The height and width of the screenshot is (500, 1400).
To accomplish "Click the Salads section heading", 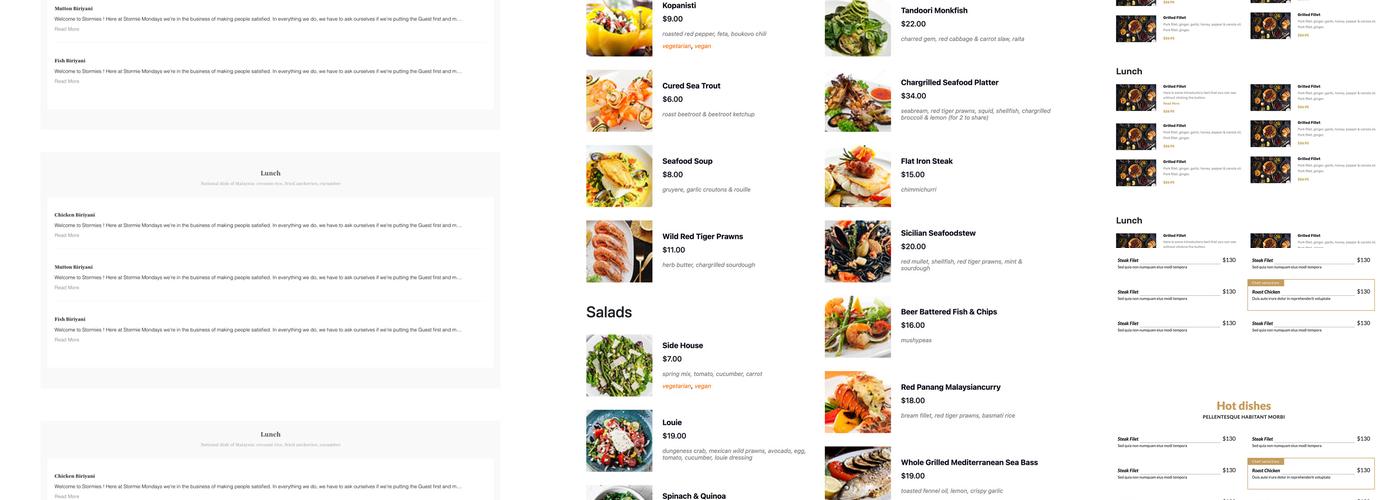I will (x=609, y=312).
